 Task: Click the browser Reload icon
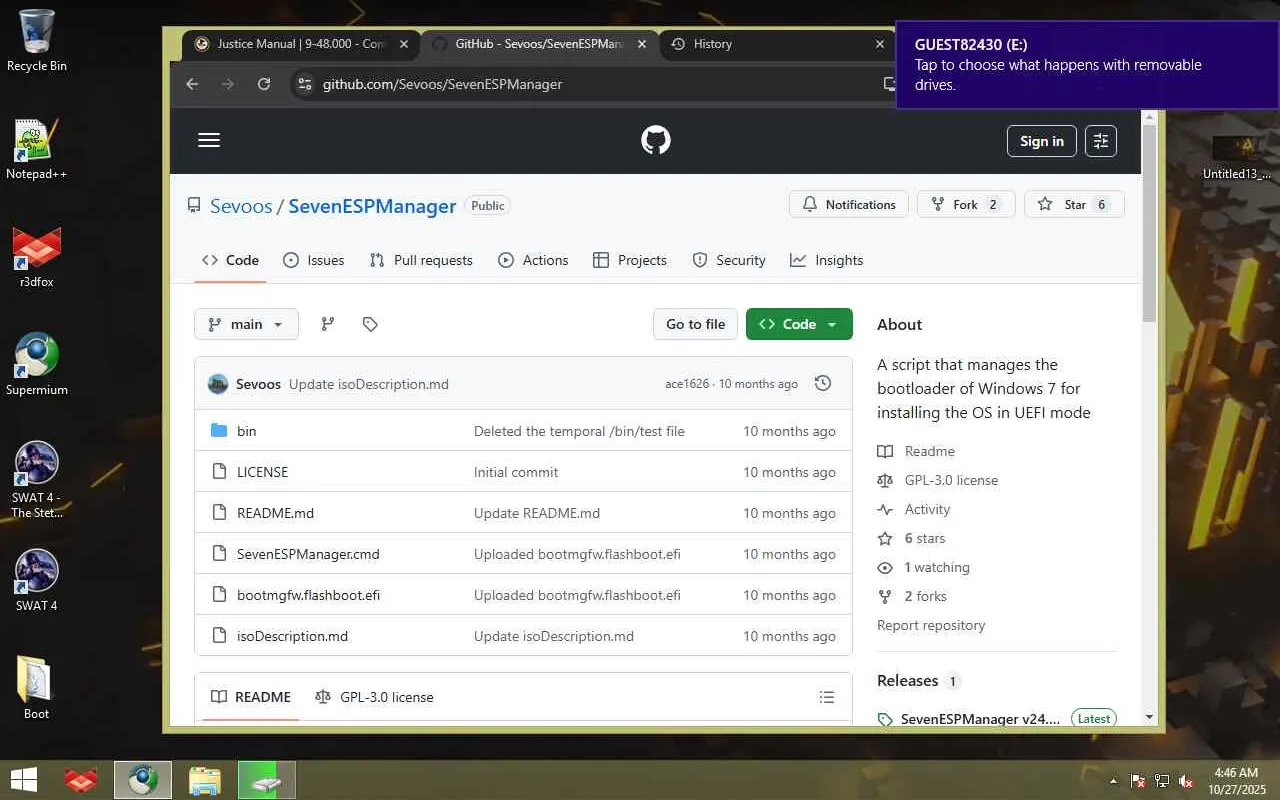point(264,84)
